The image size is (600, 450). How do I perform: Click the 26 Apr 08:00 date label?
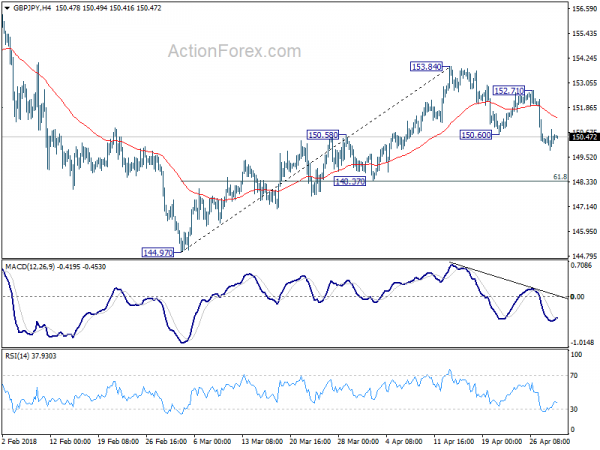(549, 441)
